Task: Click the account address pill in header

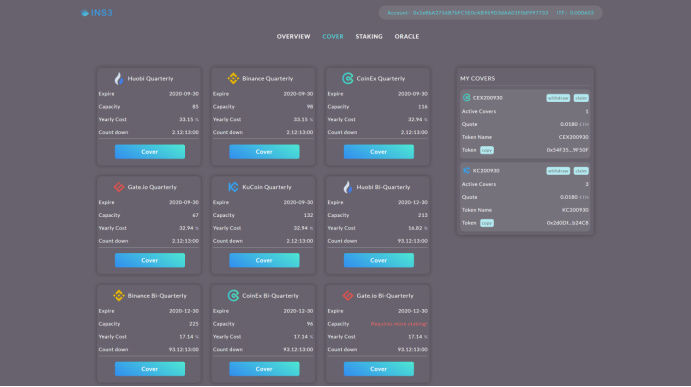Action: [x=490, y=13]
